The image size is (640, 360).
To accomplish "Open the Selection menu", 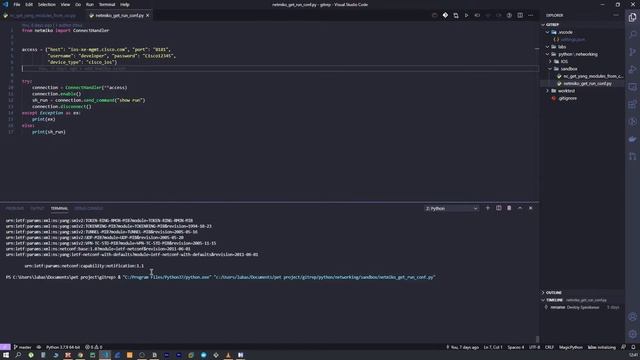I will 47,4.
